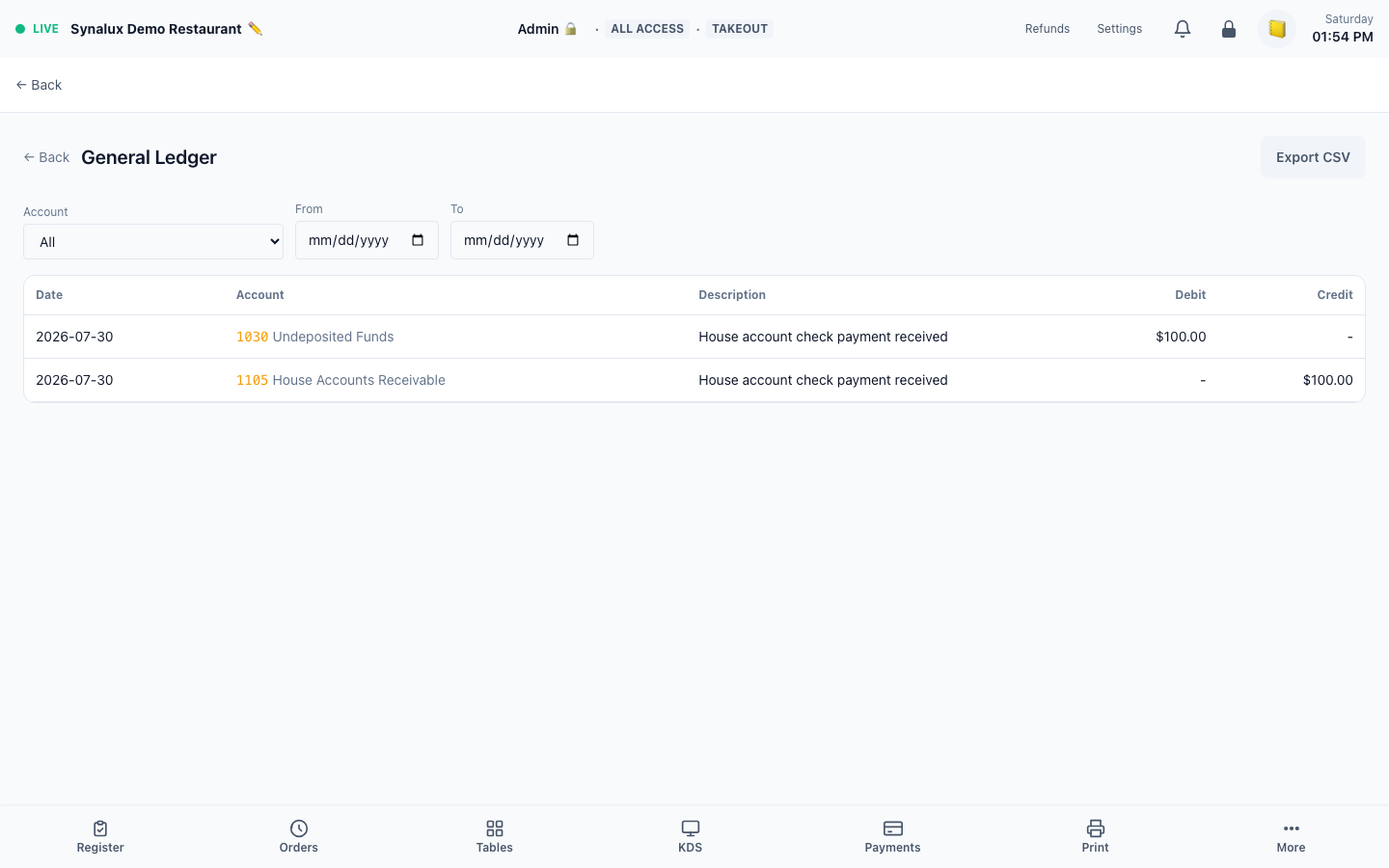This screenshot has height=868, width=1389.
Task: Open the KDS monitor icon
Action: [691, 828]
